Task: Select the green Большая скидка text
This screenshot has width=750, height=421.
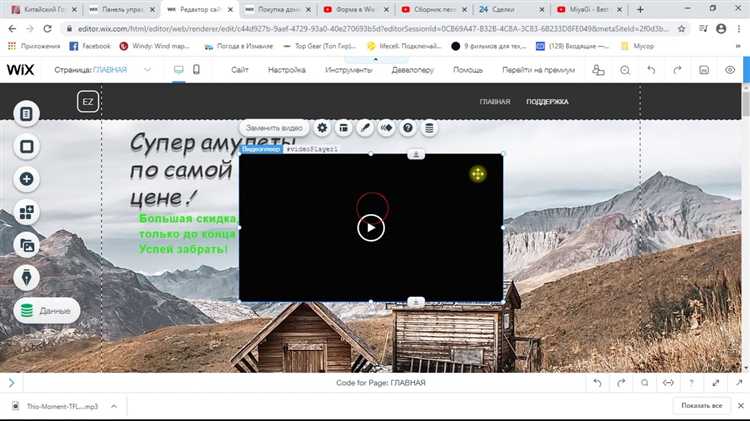Action: pyautogui.click(x=188, y=234)
